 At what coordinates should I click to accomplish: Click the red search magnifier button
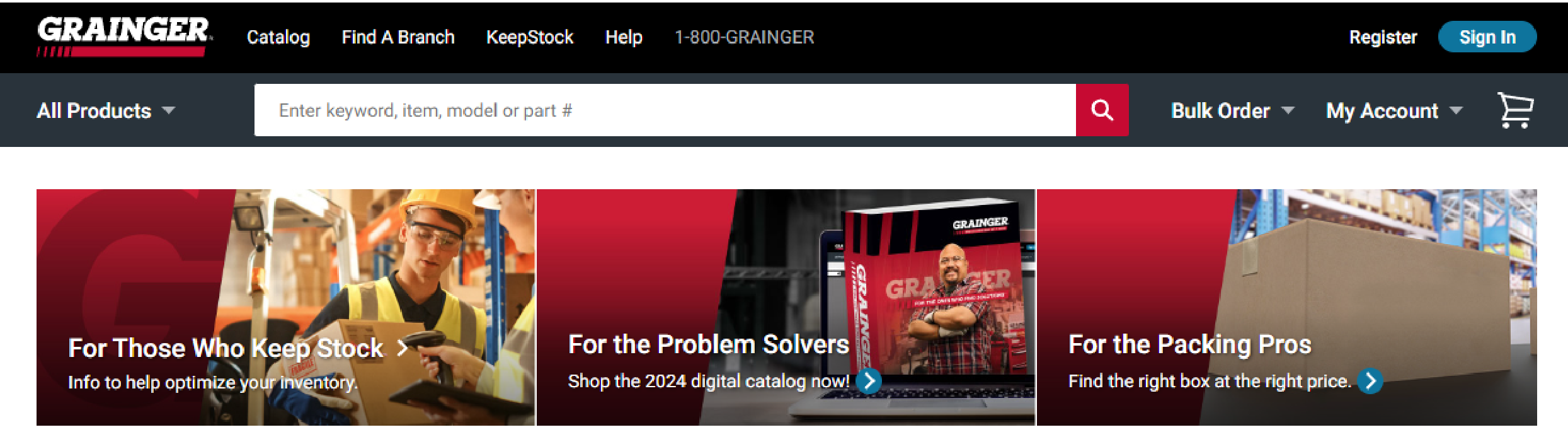(x=1102, y=110)
